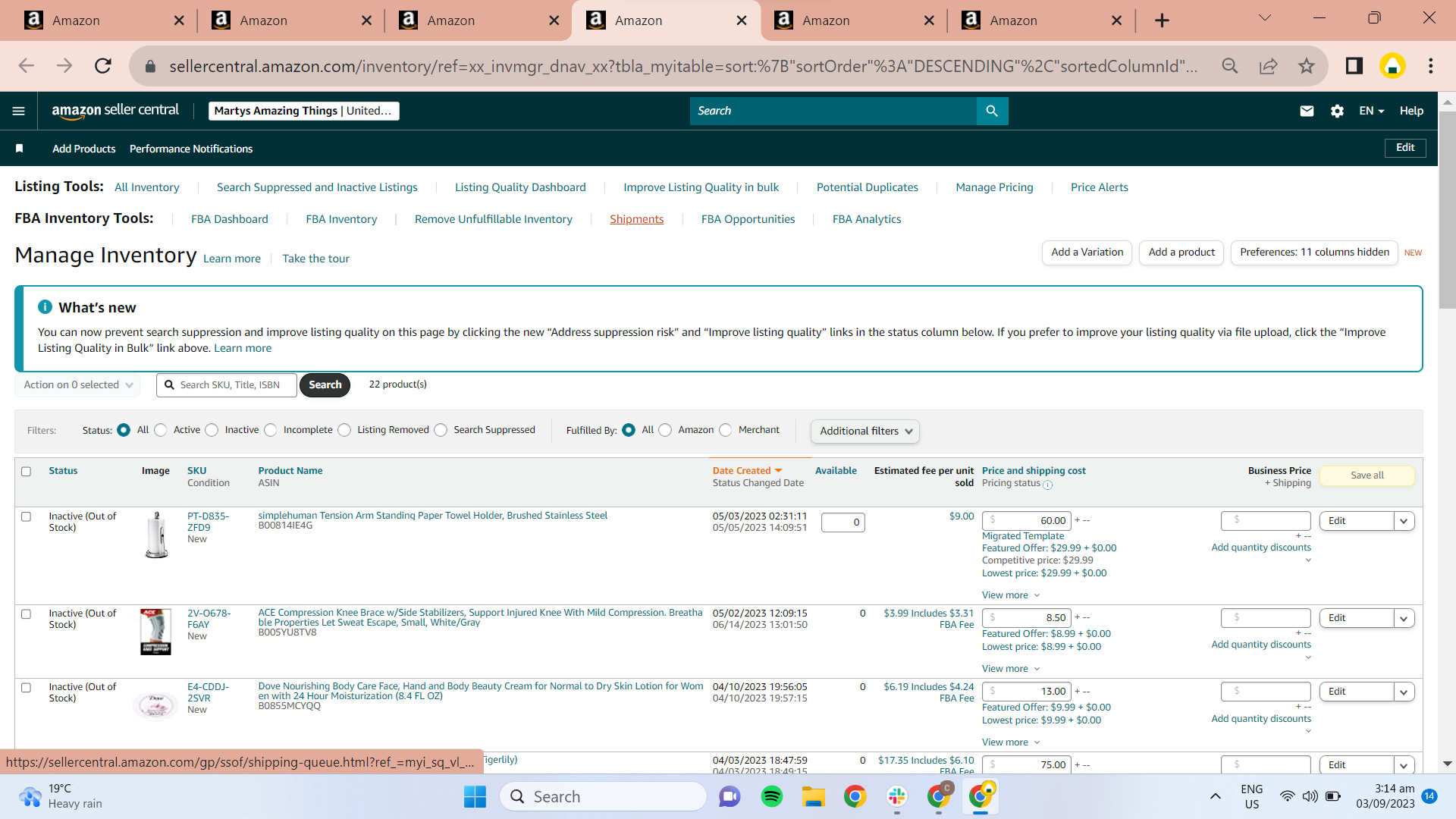
Task: Show hidden system tray icons
Action: (1216, 796)
